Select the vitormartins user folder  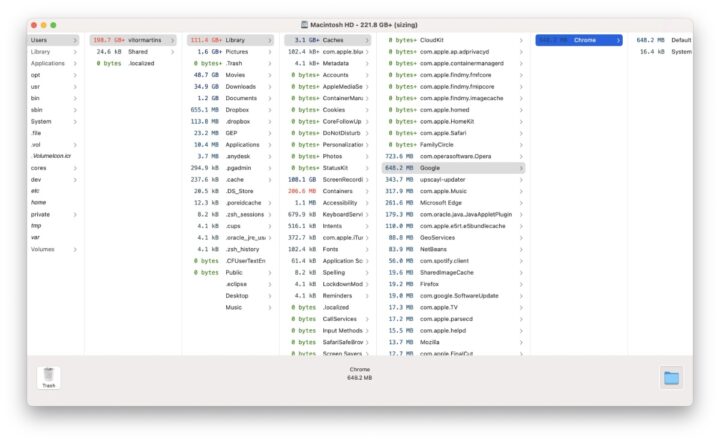coord(133,40)
